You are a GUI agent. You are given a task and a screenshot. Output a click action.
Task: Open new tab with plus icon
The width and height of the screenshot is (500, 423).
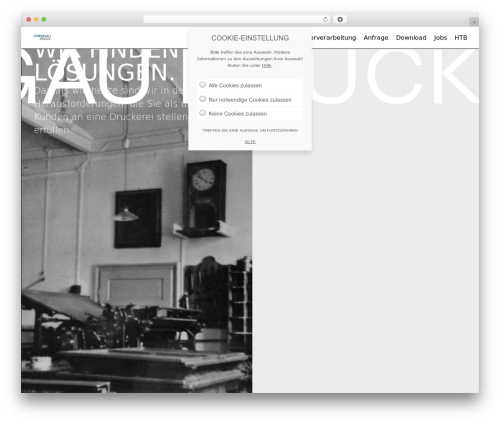point(474,22)
